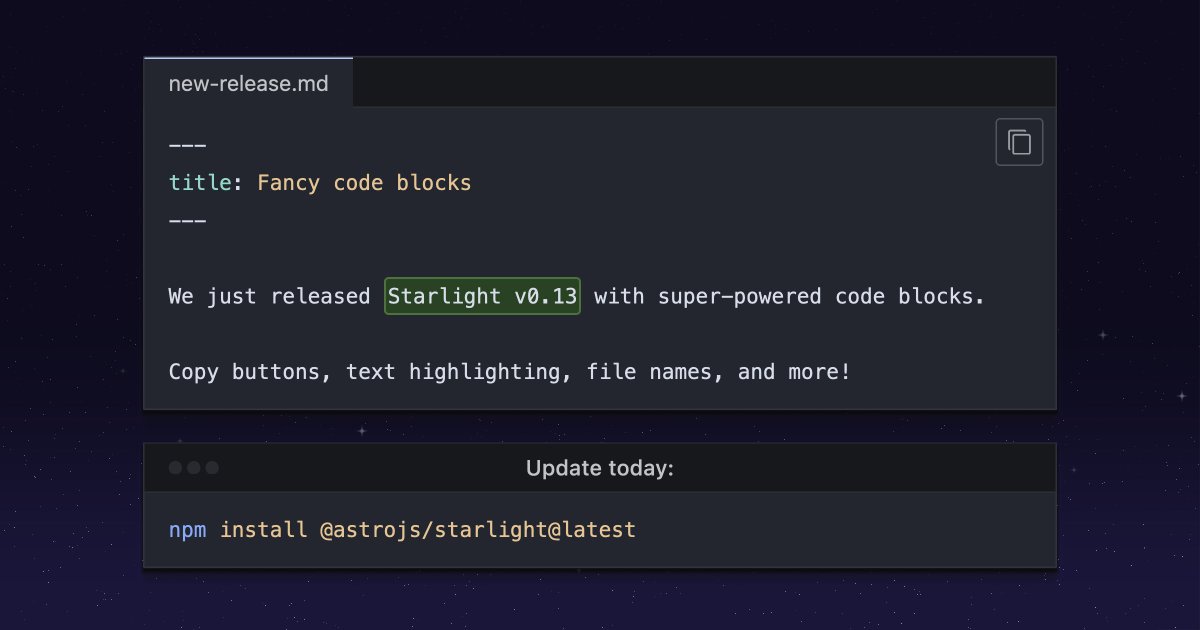This screenshot has width=1200, height=630.
Task: Click the 'Copy buttons, text highlighting' line
Action: [510, 373]
